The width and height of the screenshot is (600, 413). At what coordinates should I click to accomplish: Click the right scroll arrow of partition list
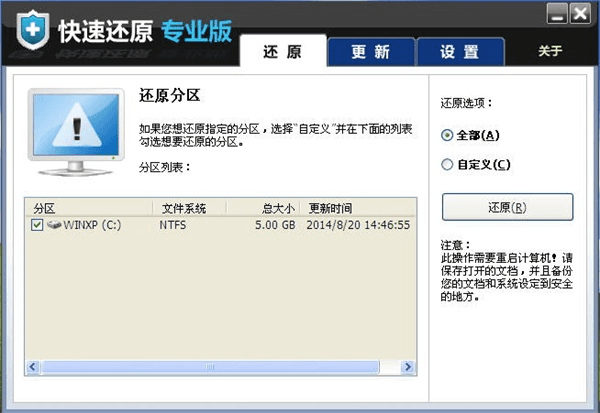pos(408,367)
